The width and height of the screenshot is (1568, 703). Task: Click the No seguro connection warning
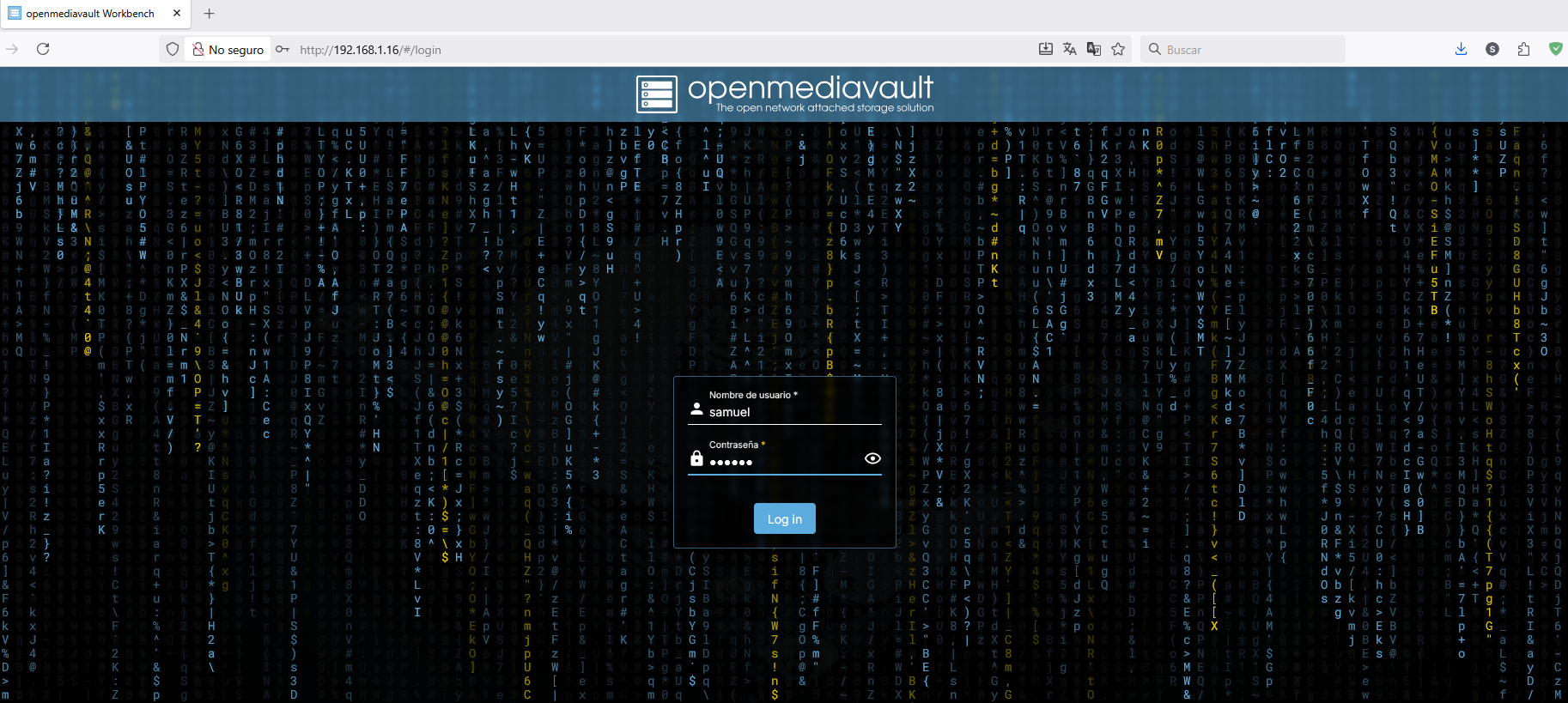point(228,50)
